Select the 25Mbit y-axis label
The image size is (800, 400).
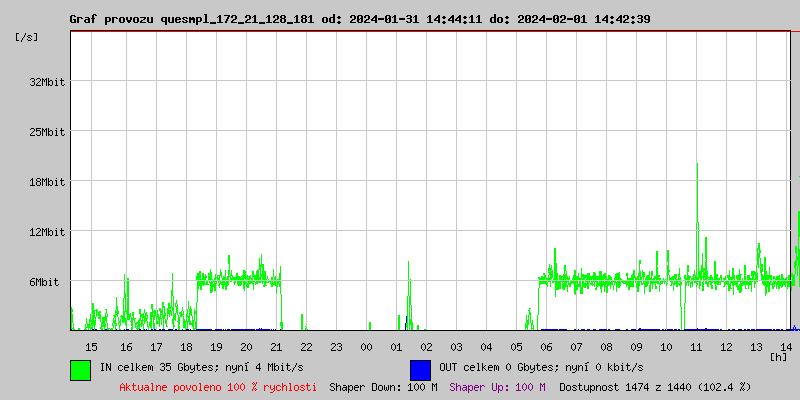coord(47,132)
